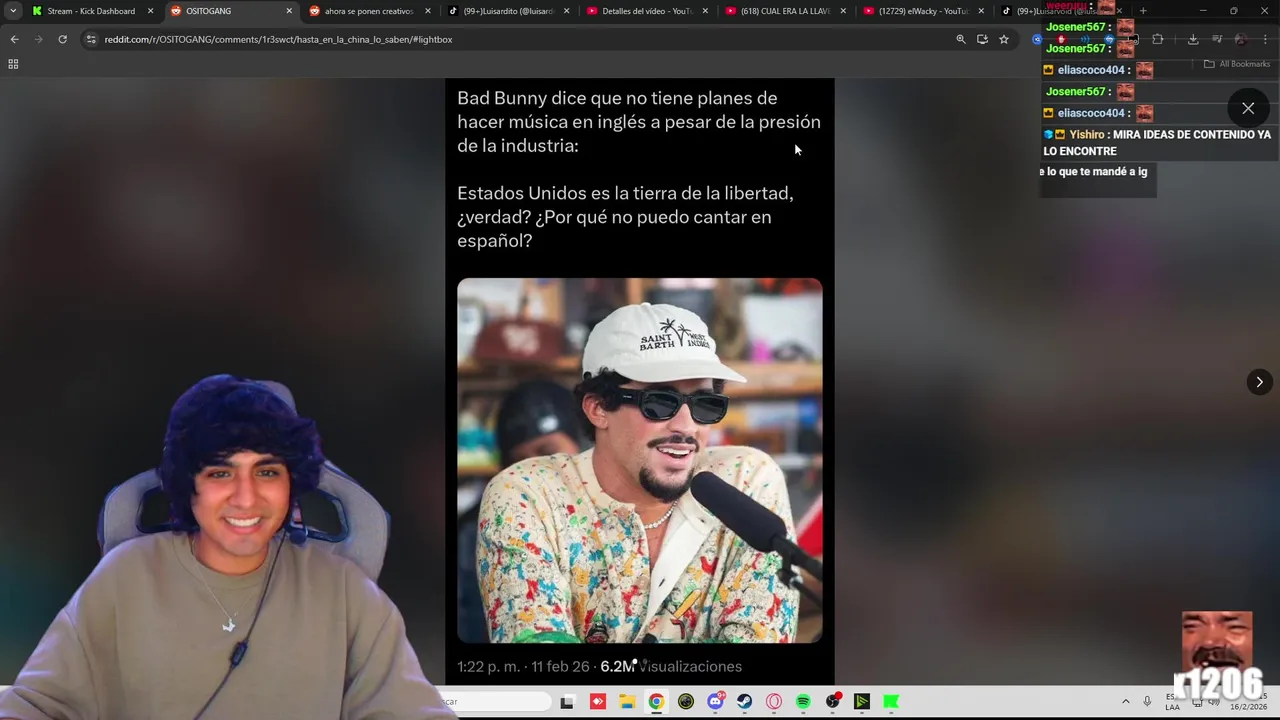Close the elWacky YouTube tab
This screenshot has width=1280, height=720.
click(981, 11)
